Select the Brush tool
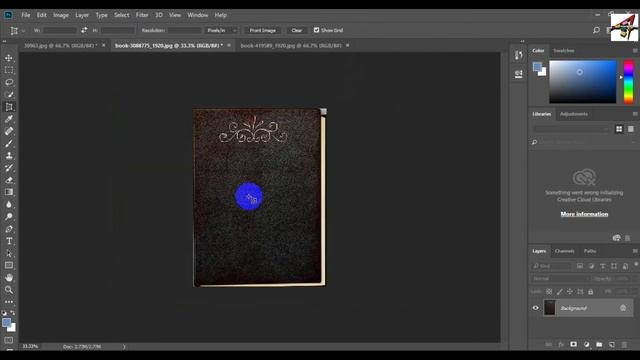The width and height of the screenshot is (640, 360). click(x=9, y=144)
